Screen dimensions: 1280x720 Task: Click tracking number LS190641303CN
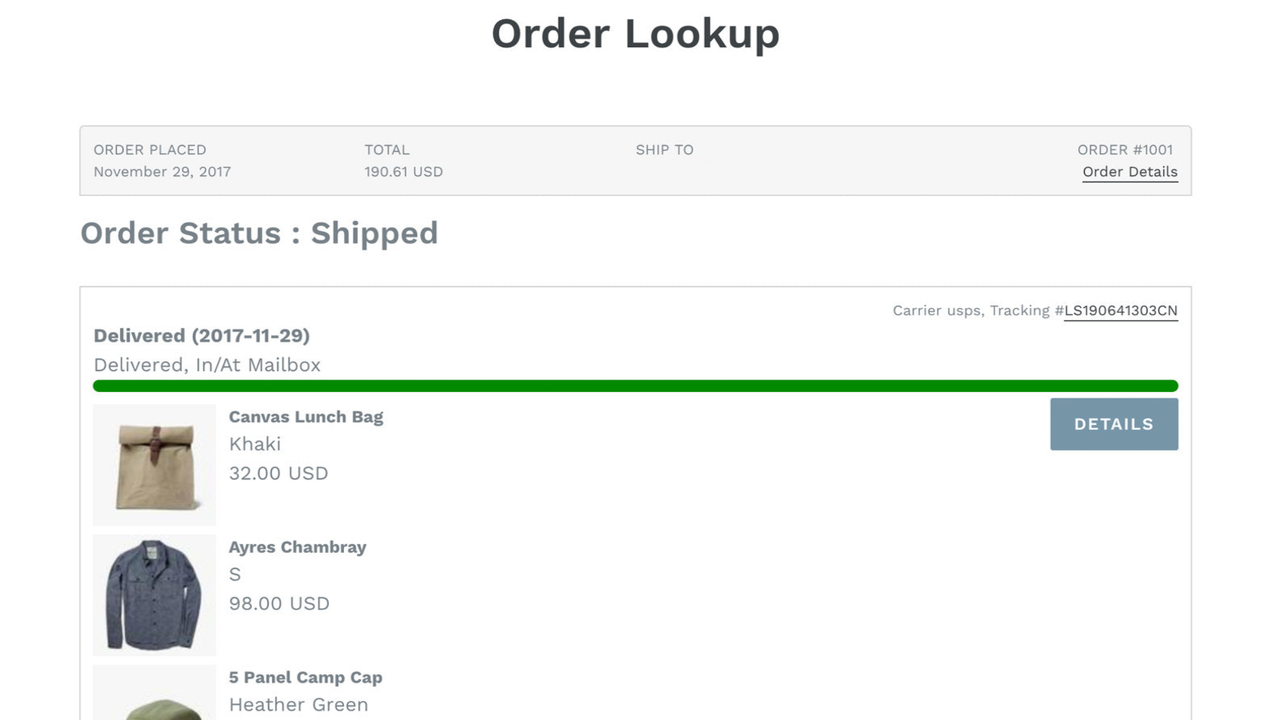(x=1120, y=310)
